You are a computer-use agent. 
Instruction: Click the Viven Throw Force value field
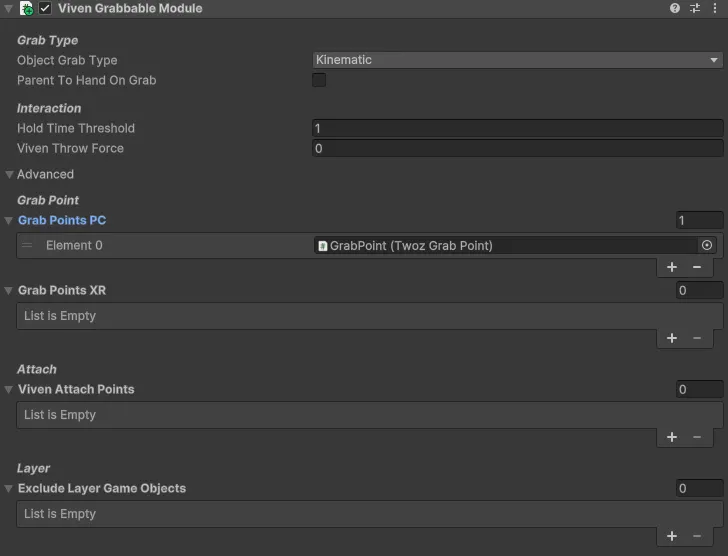click(x=517, y=148)
